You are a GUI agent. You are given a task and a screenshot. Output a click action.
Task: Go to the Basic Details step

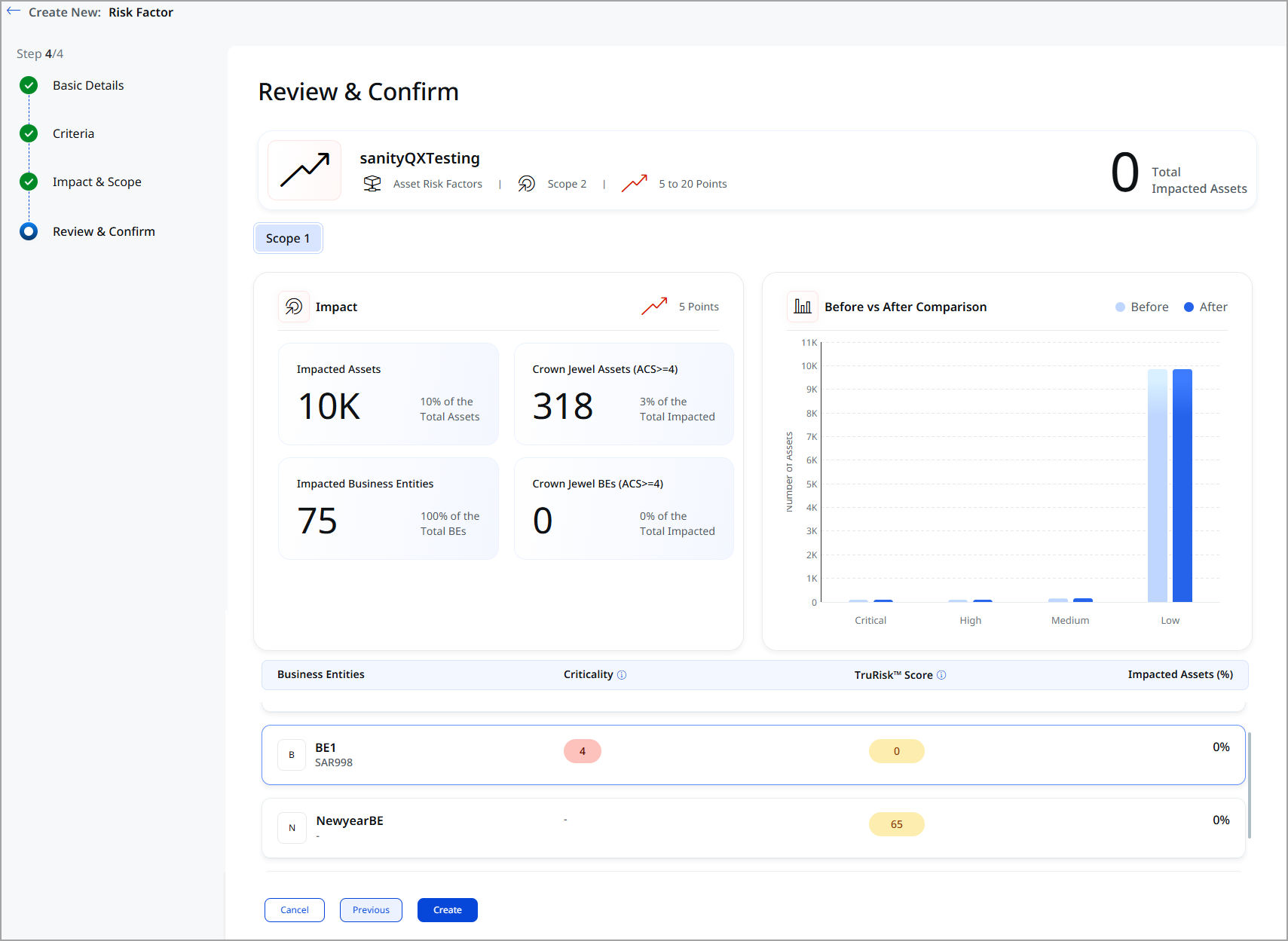[88, 85]
